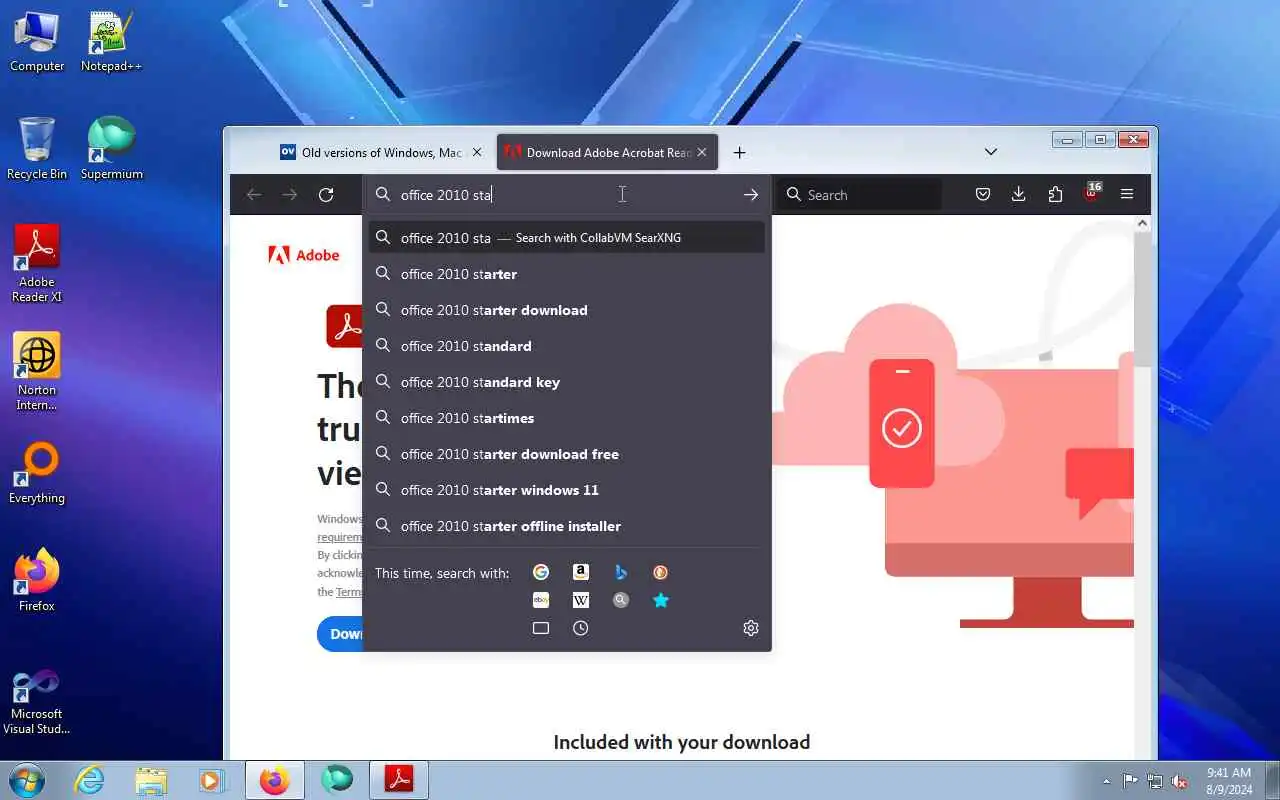Choose suggestion 'office 2010 standard key'

coord(567,382)
